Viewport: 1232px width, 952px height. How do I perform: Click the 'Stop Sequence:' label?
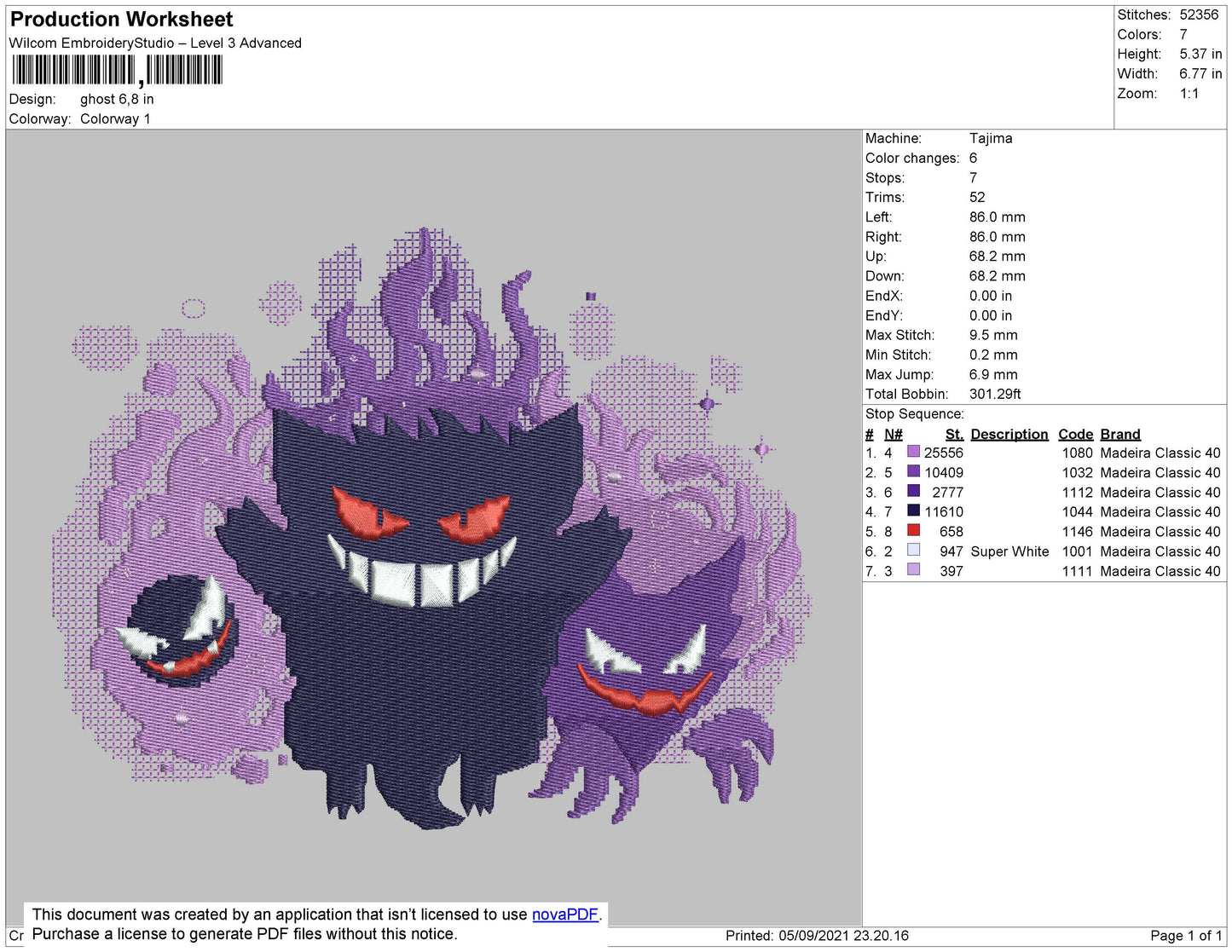click(915, 413)
